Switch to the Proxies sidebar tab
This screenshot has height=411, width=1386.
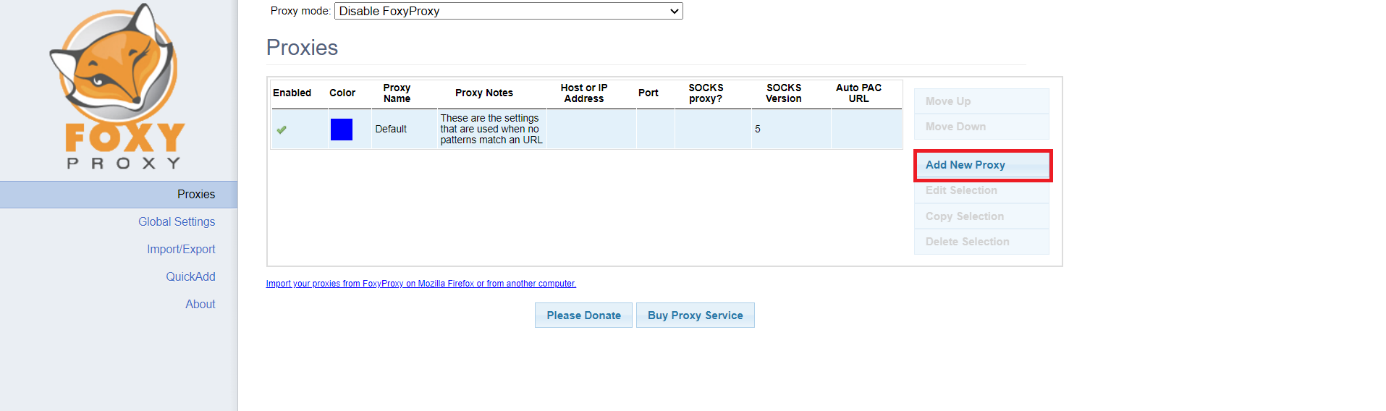pyautogui.click(x=195, y=194)
